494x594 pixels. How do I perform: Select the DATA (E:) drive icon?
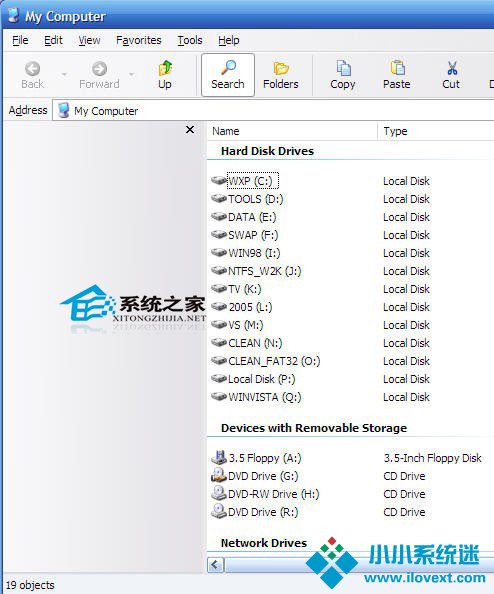219,217
